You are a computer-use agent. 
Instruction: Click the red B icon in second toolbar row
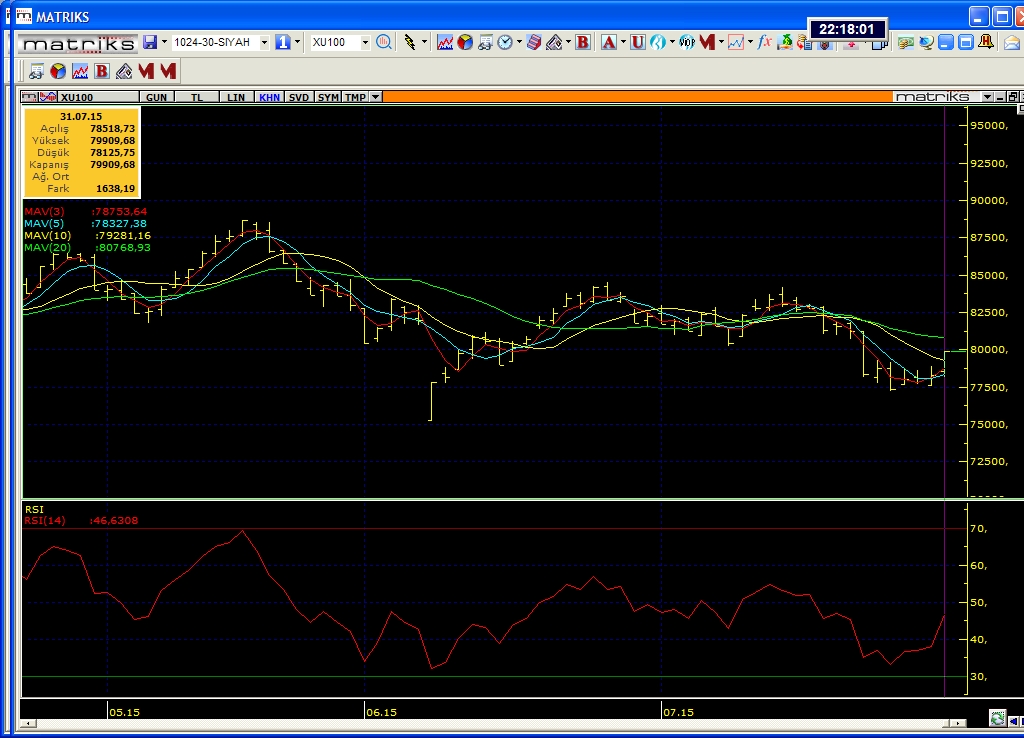tap(102, 71)
